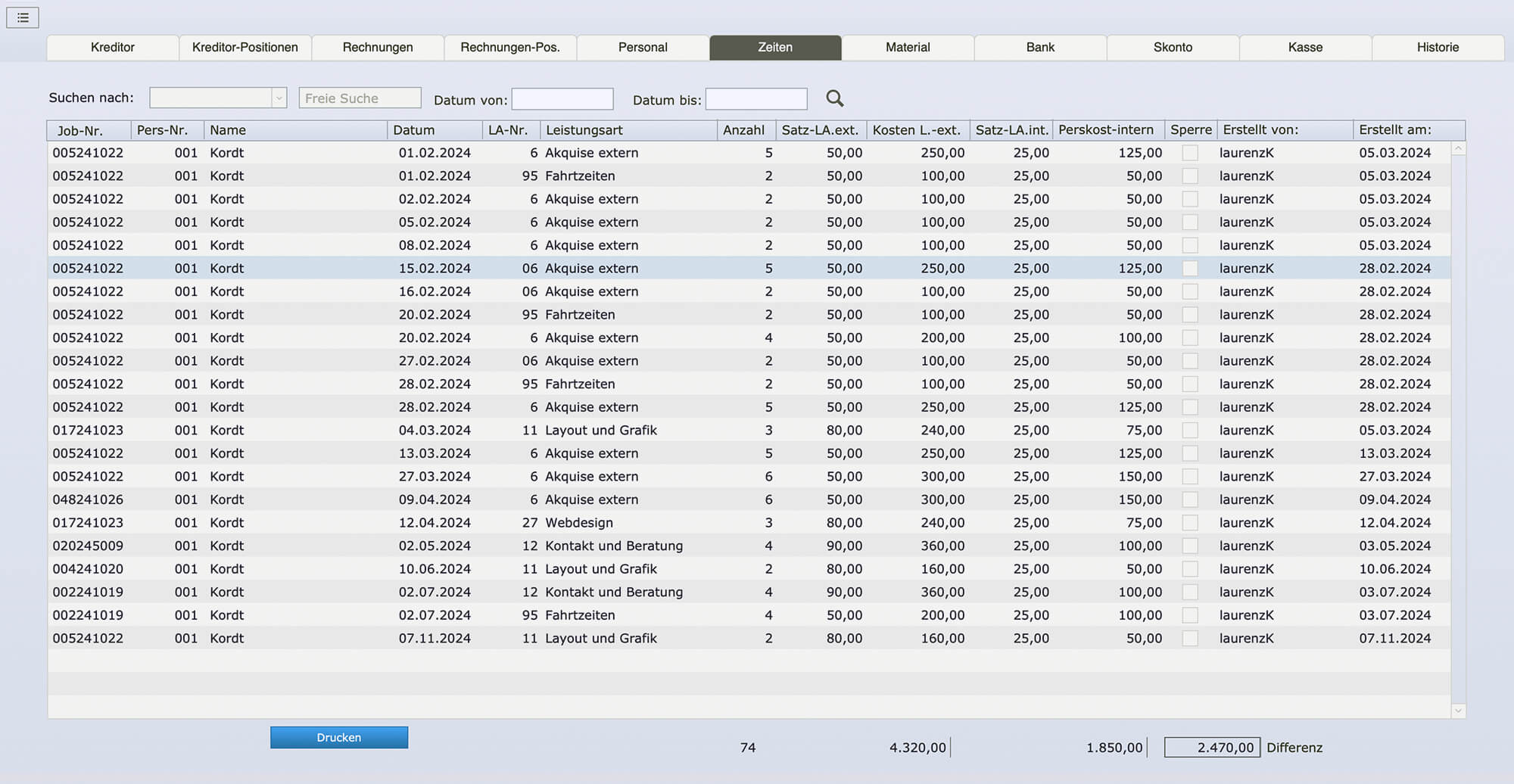Click the Sperre column header
The height and width of the screenshot is (784, 1514).
[x=1191, y=130]
